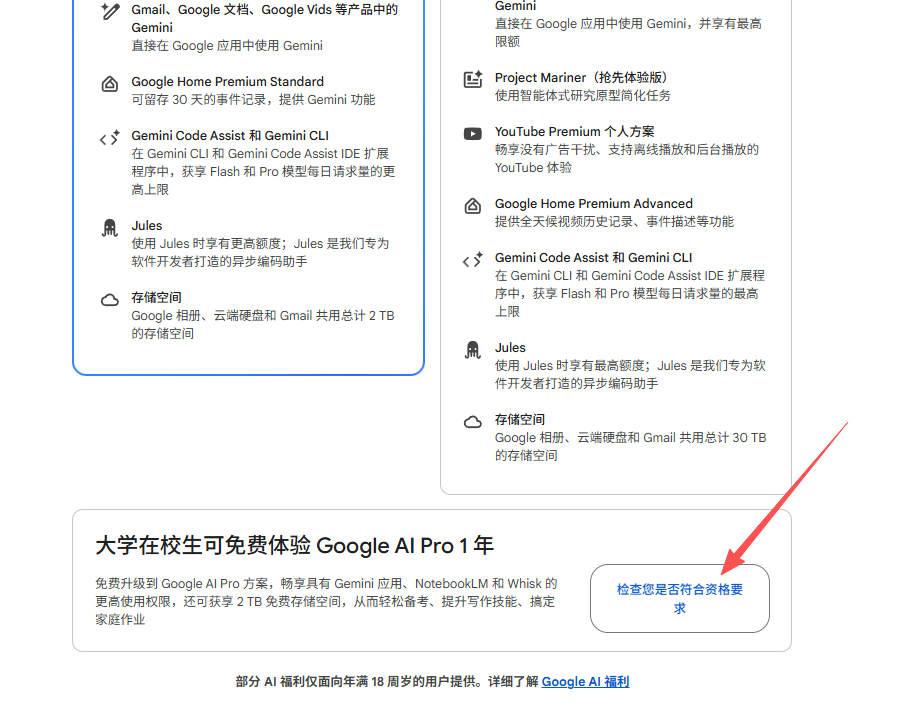
Task: Click the Google Home Premium Advanced heading
Action: pos(593,204)
